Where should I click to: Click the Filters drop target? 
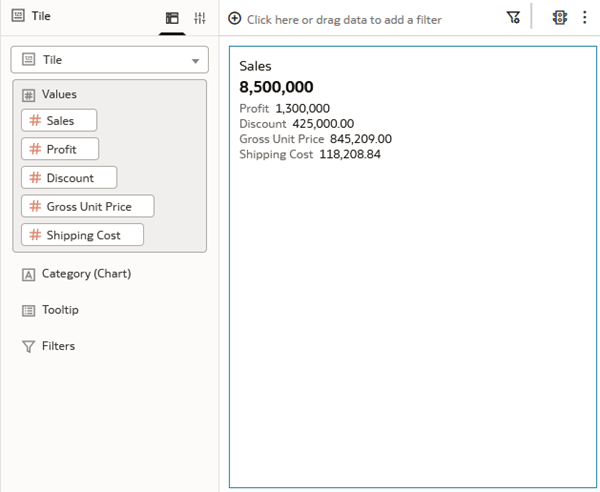(58, 346)
